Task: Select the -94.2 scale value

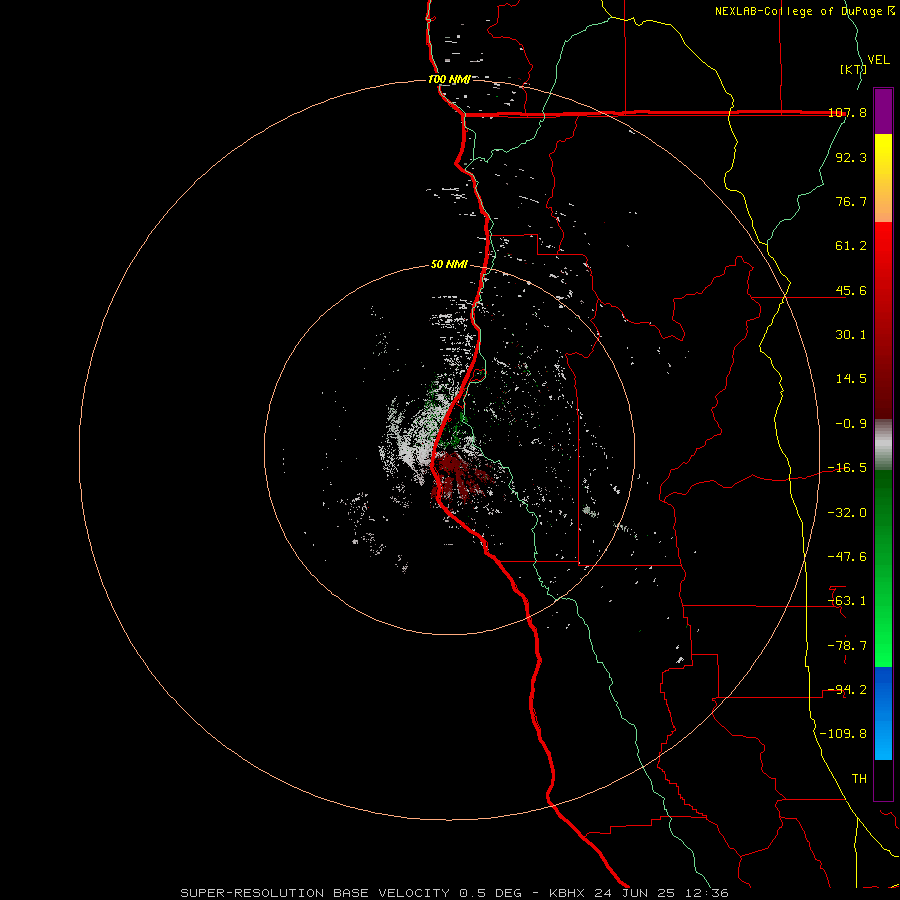Action: [847, 690]
